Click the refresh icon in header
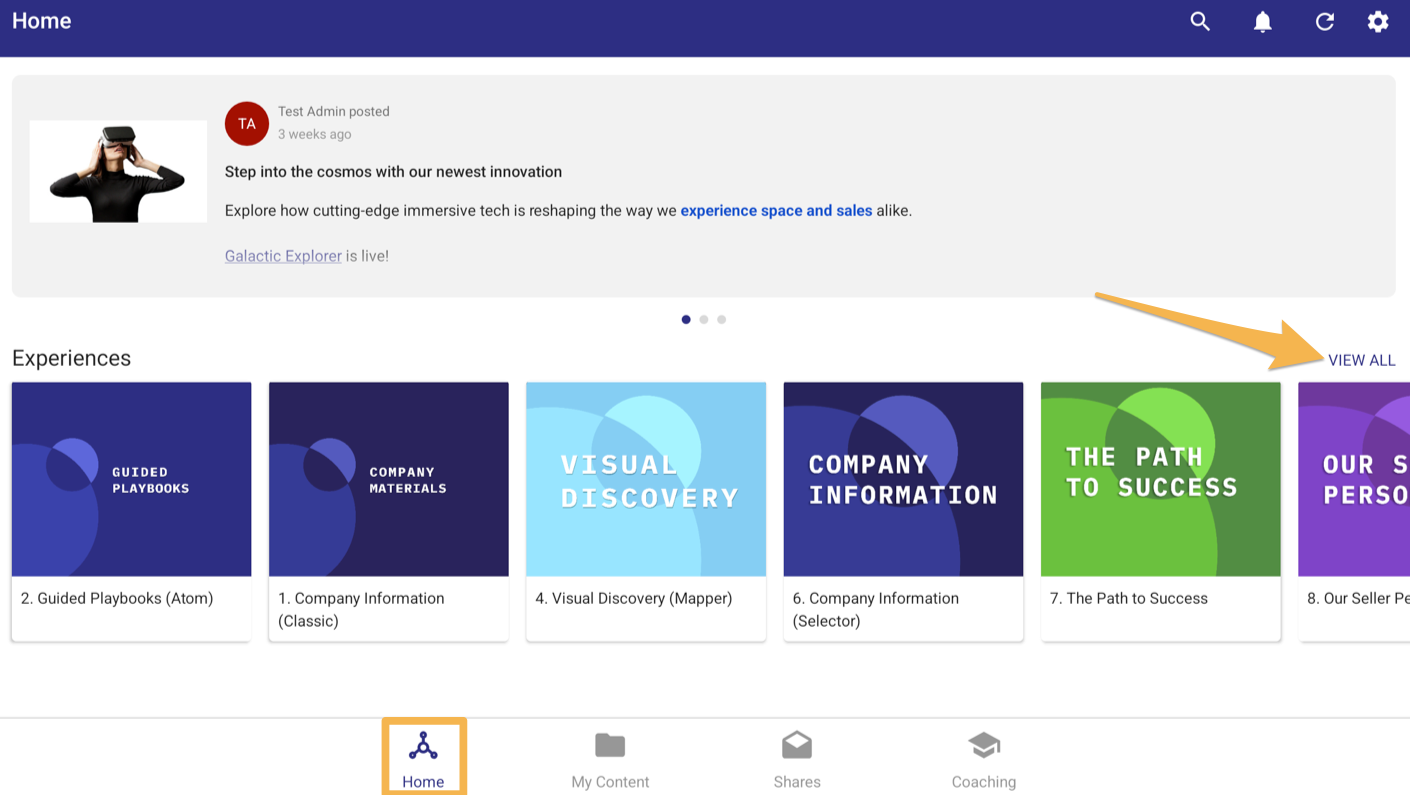This screenshot has width=1410, height=795. pyautogui.click(x=1325, y=22)
